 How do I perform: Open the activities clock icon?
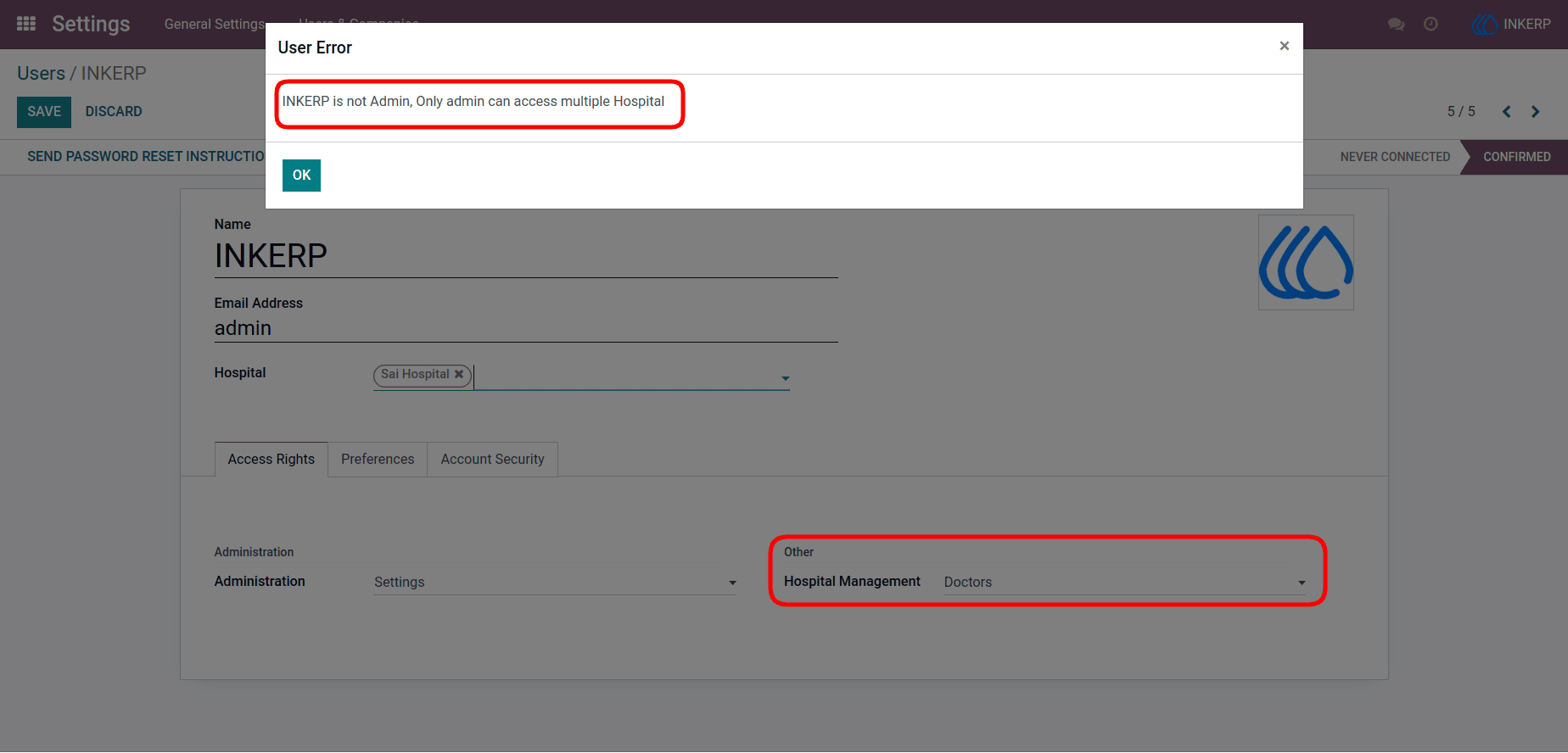(1431, 24)
